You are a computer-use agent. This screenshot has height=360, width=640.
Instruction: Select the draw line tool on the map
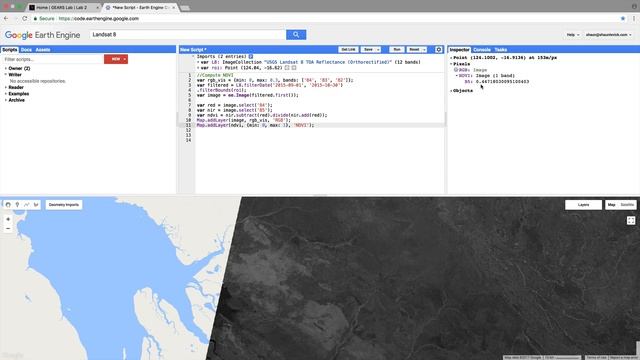(x=27, y=204)
